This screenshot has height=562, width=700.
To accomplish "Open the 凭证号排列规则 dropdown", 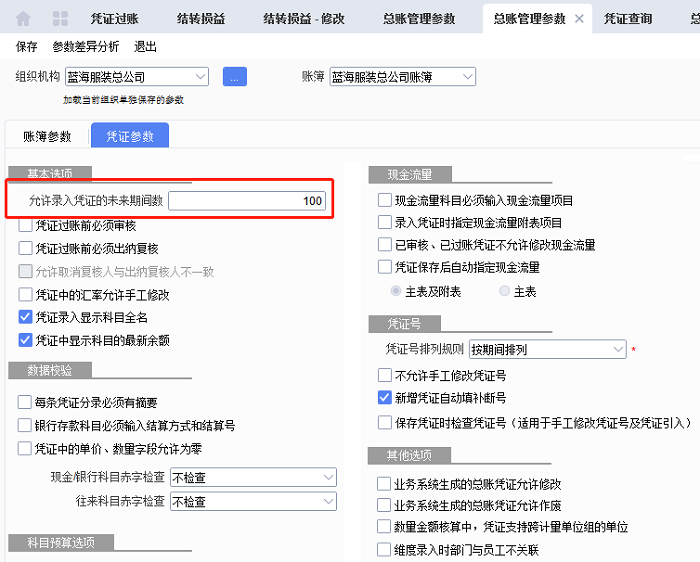I will pyautogui.click(x=617, y=350).
